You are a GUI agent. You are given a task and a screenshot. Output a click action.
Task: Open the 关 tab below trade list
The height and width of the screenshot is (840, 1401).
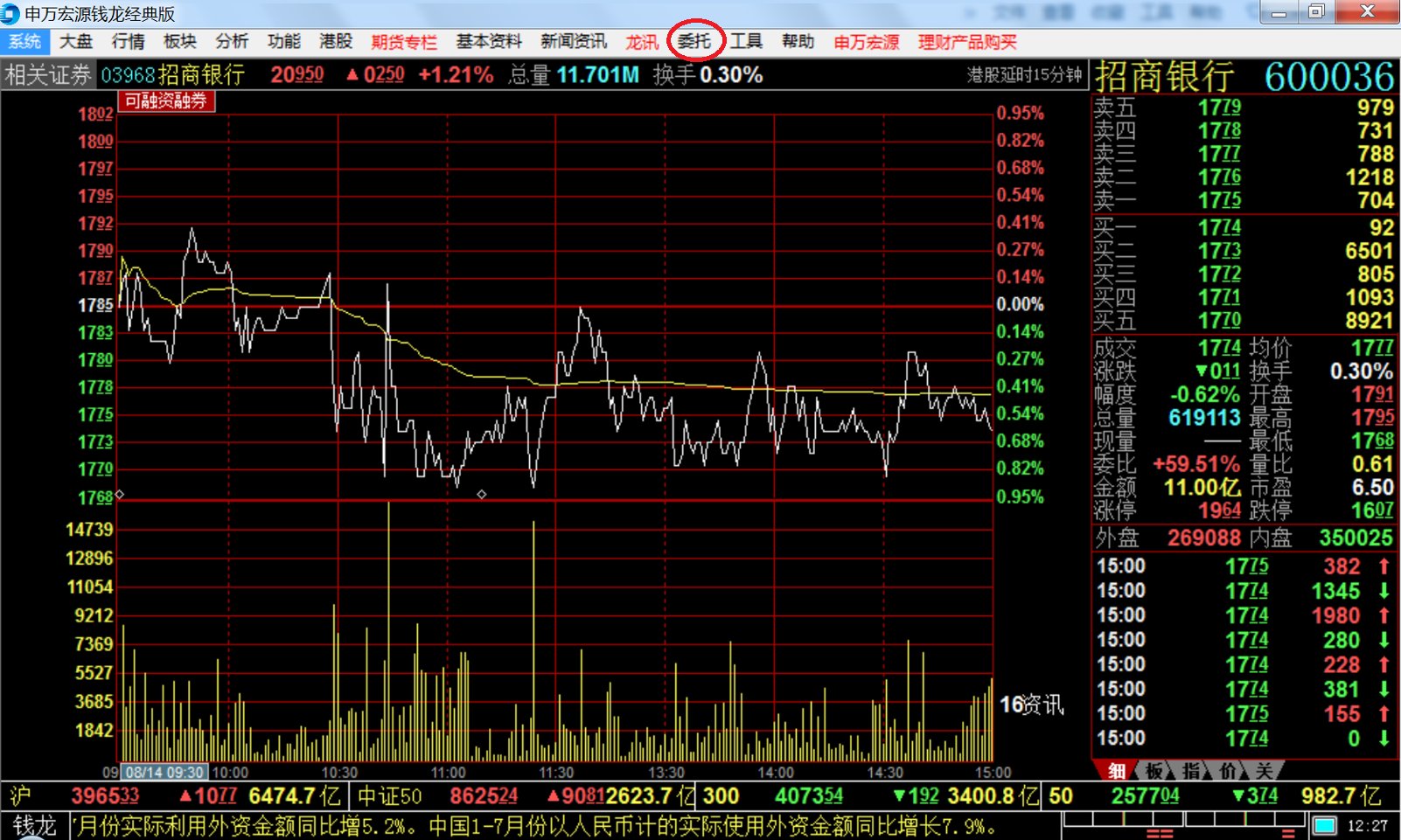pyautogui.click(x=1264, y=770)
